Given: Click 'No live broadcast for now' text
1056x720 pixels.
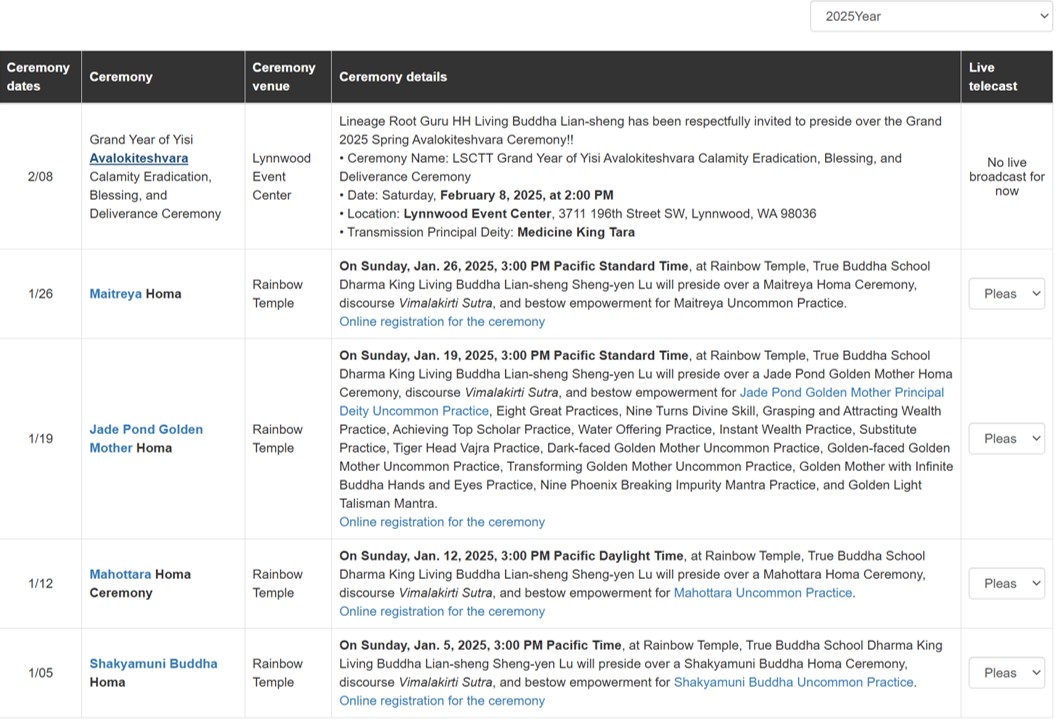Looking at the screenshot, I should pyautogui.click(x=1007, y=176).
